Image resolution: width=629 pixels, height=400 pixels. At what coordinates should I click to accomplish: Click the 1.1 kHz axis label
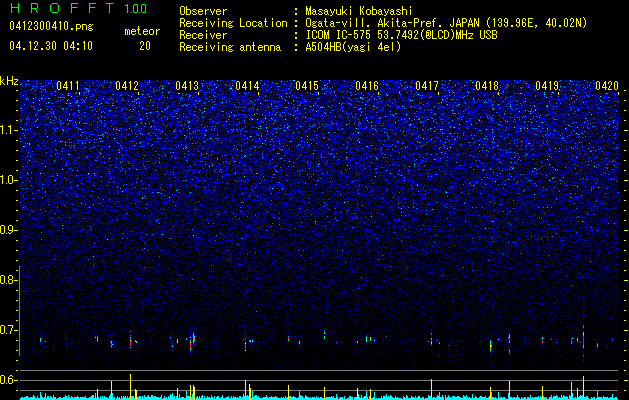(7, 130)
